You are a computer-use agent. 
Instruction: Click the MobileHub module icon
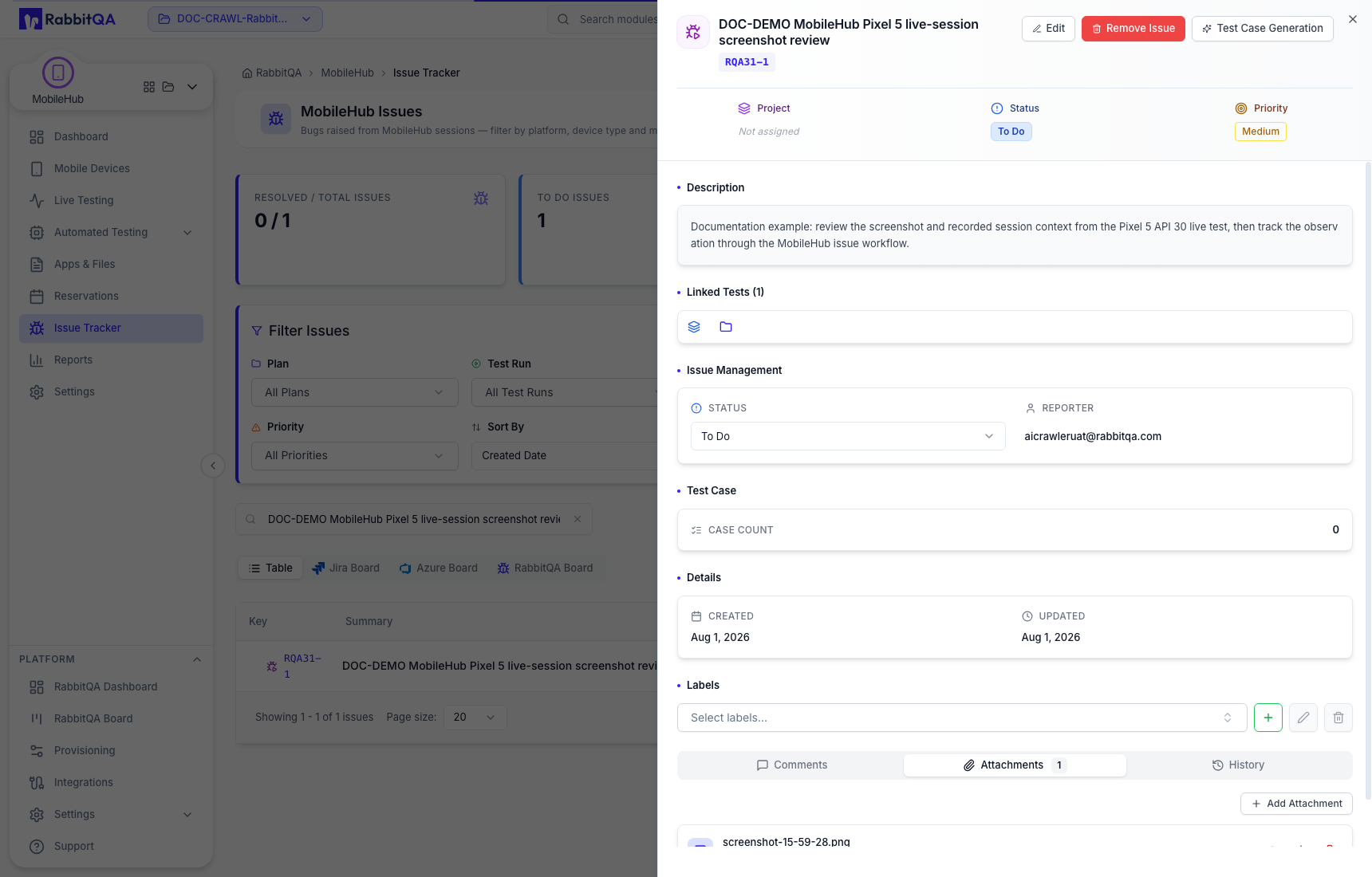coord(57,73)
